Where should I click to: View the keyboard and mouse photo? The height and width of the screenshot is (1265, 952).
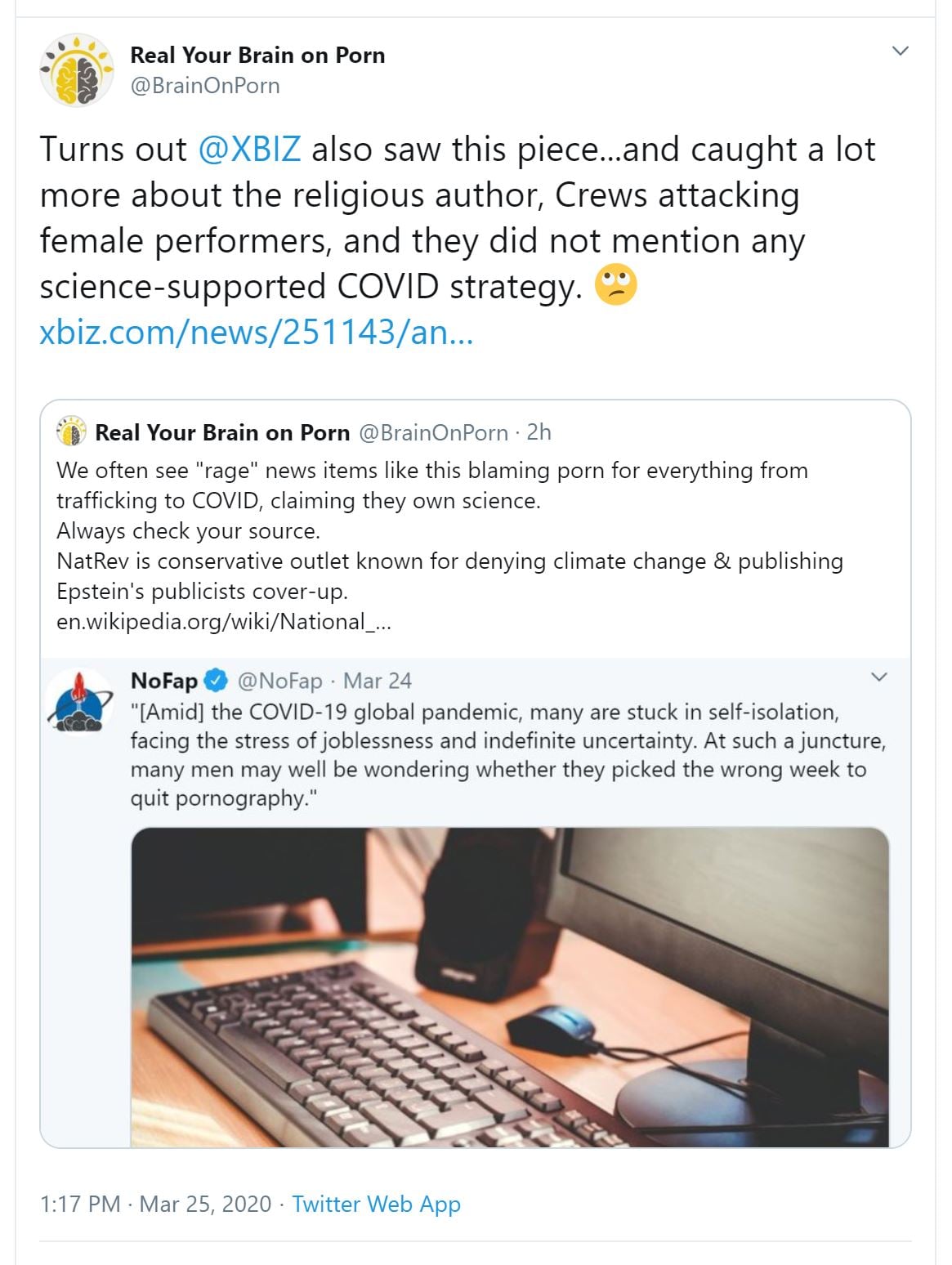point(509,986)
